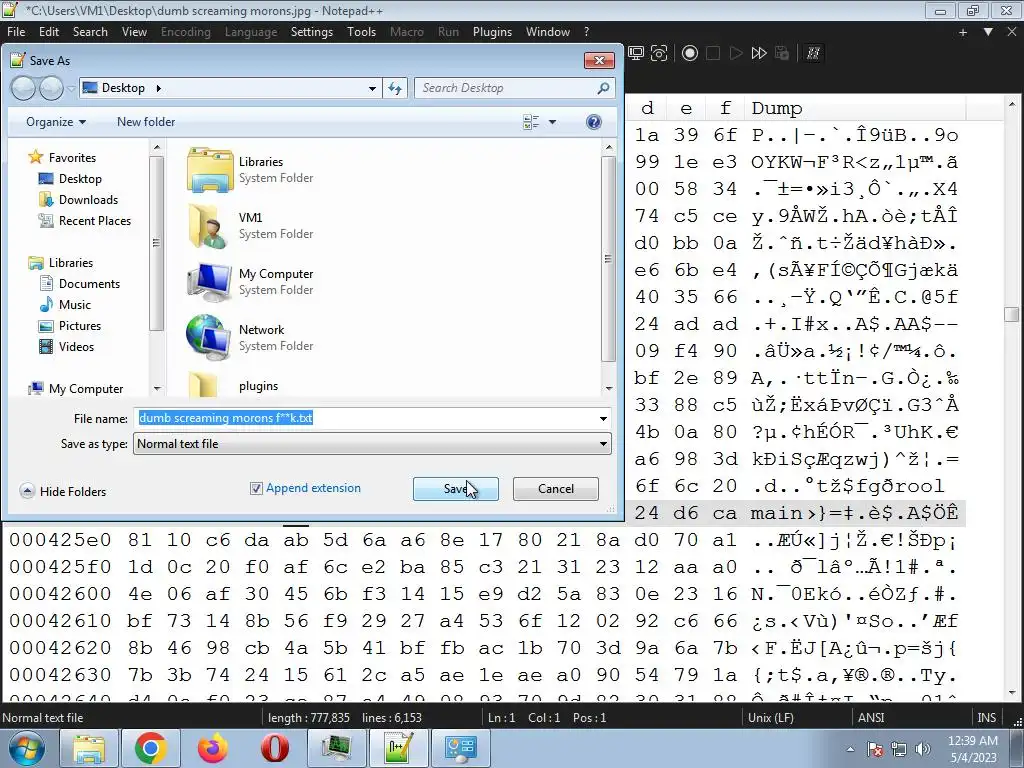Open the Search menu
The height and width of the screenshot is (768, 1024).
pyautogui.click(x=90, y=32)
